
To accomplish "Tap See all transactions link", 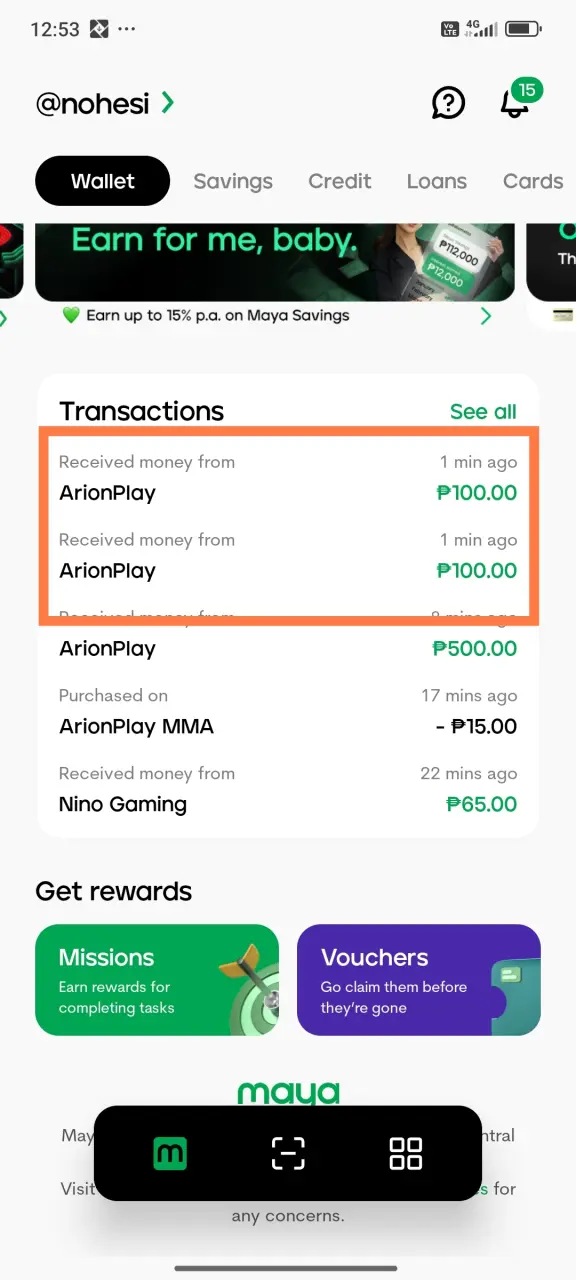I will 483,411.
